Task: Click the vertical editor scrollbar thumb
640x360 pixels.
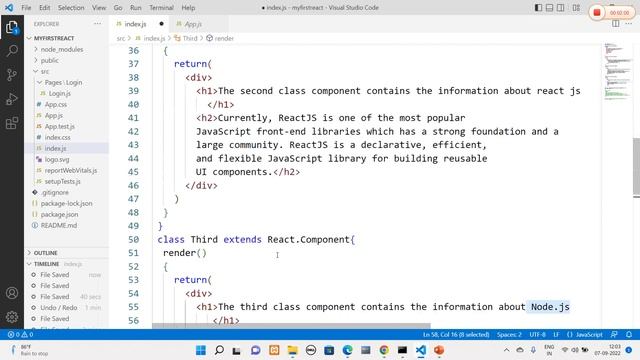Action: [x=636, y=167]
